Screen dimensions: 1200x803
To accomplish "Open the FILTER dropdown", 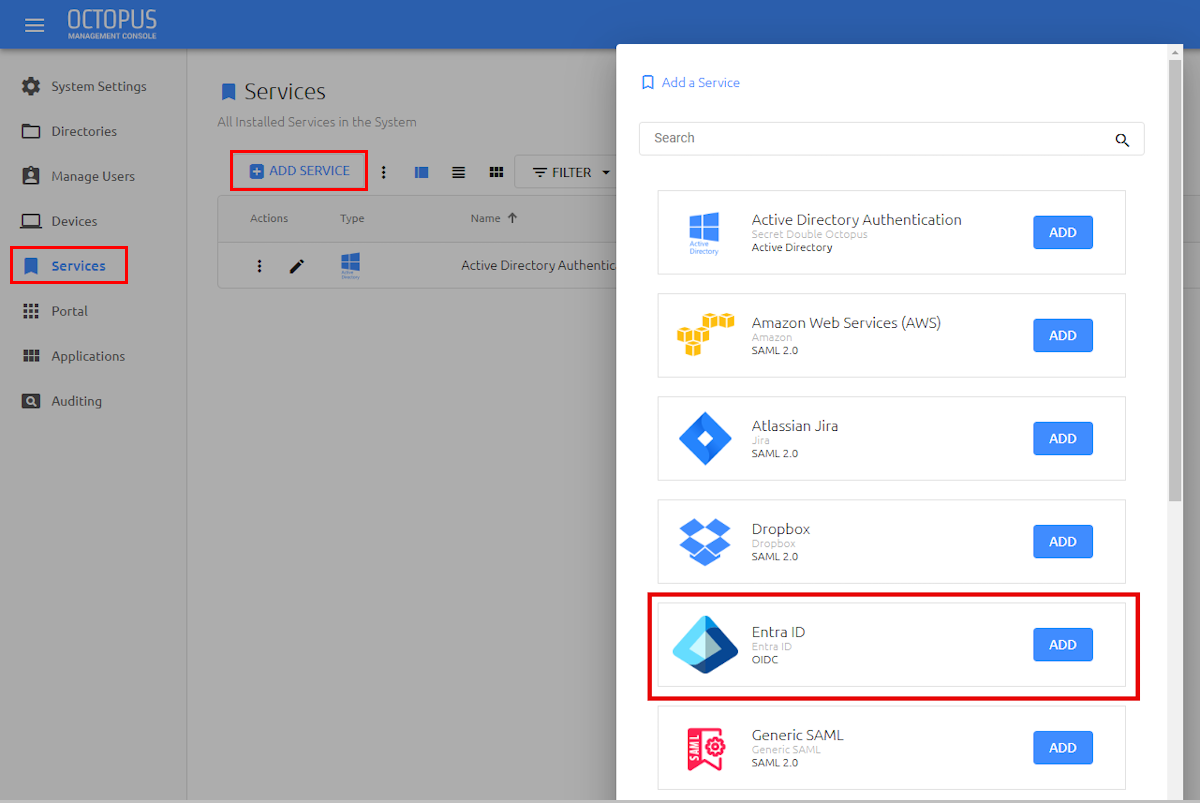I will pyautogui.click(x=570, y=172).
